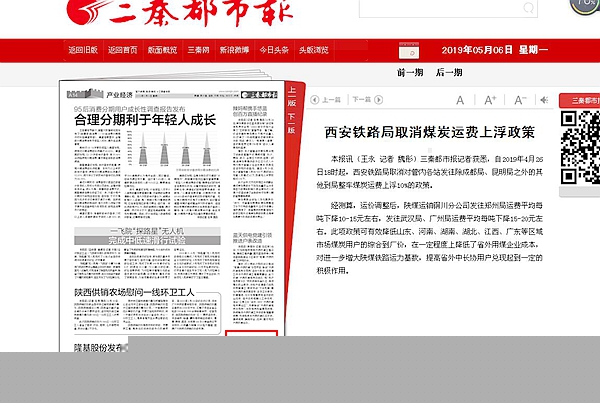This screenshot has height=403, width=600.
Task: Decrease font size with A- icon
Action: click(520, 100)
